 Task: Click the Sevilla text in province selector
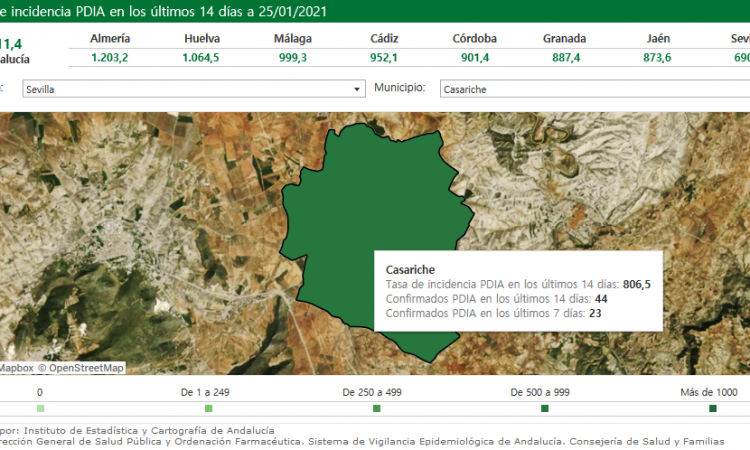[x=40, y=89]
